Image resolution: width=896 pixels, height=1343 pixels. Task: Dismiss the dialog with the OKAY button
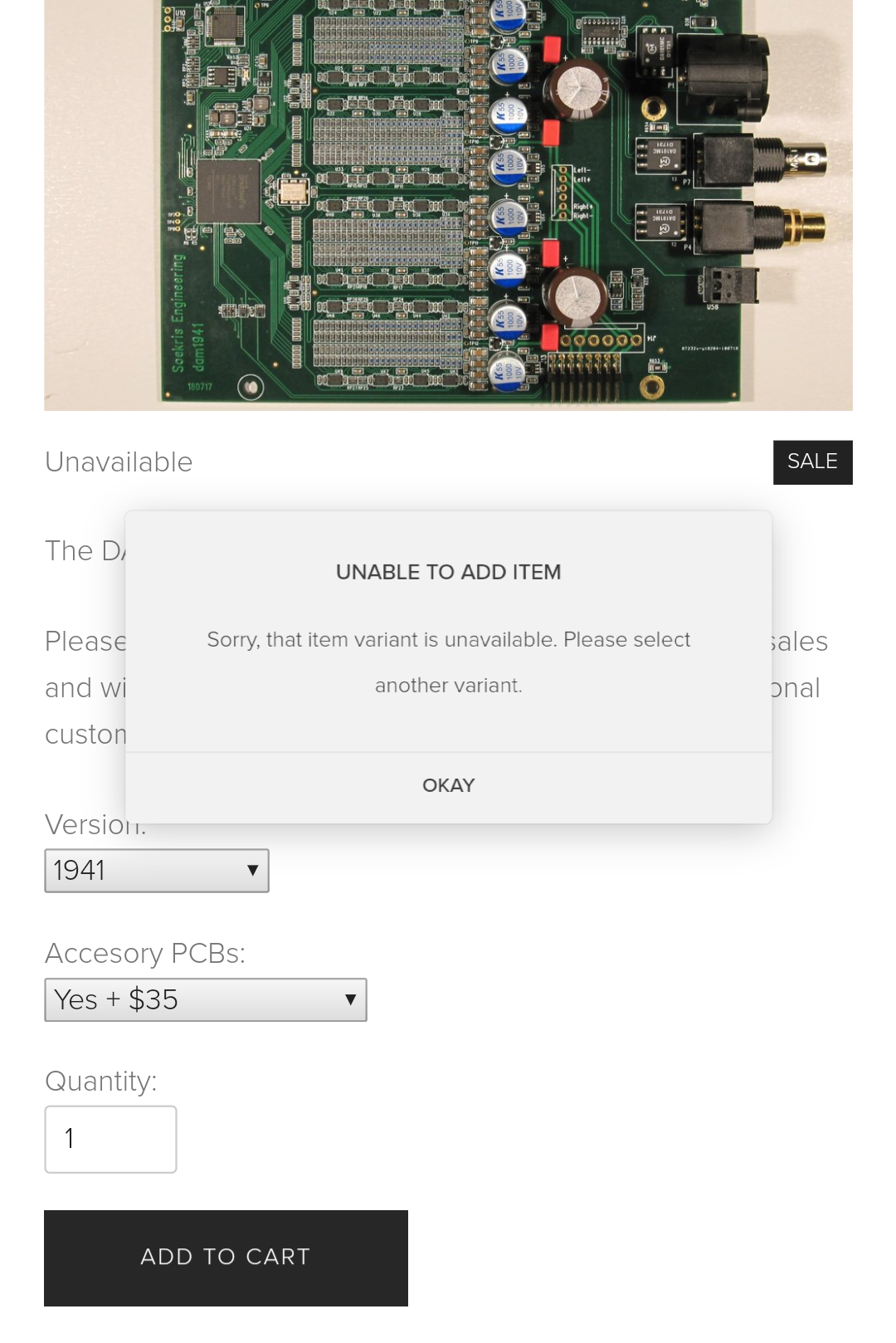coord(448,785)
